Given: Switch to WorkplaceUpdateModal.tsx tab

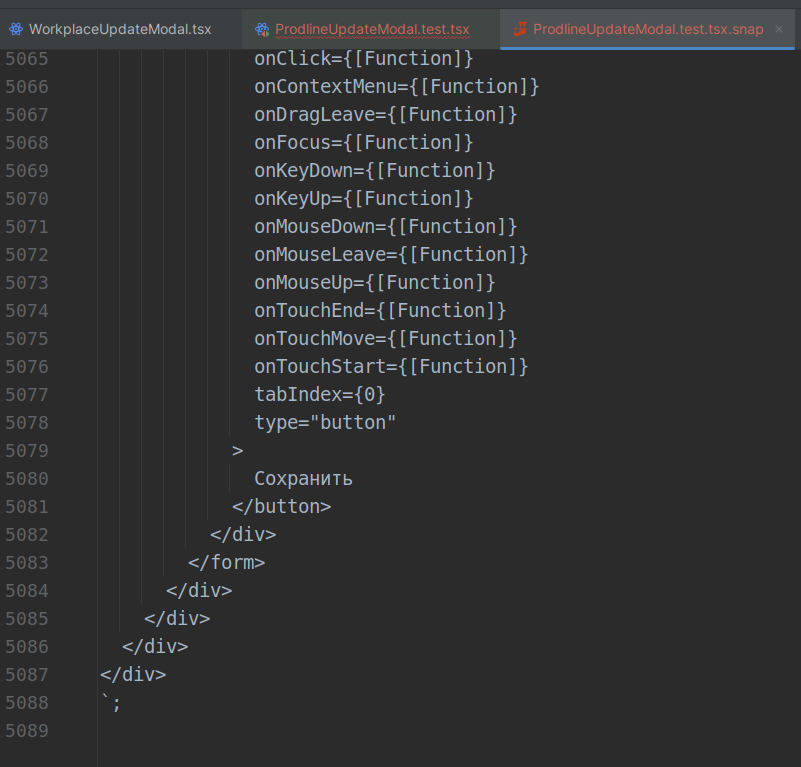Looking at the screenshot, I should pyautogui.click(x=120, y=29).
